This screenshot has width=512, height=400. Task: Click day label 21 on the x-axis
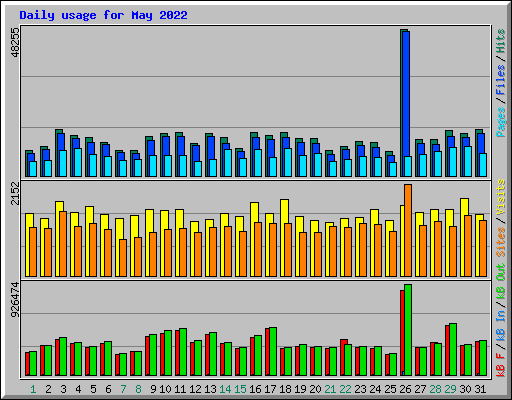pyautogui.click(x=330, y=389)
